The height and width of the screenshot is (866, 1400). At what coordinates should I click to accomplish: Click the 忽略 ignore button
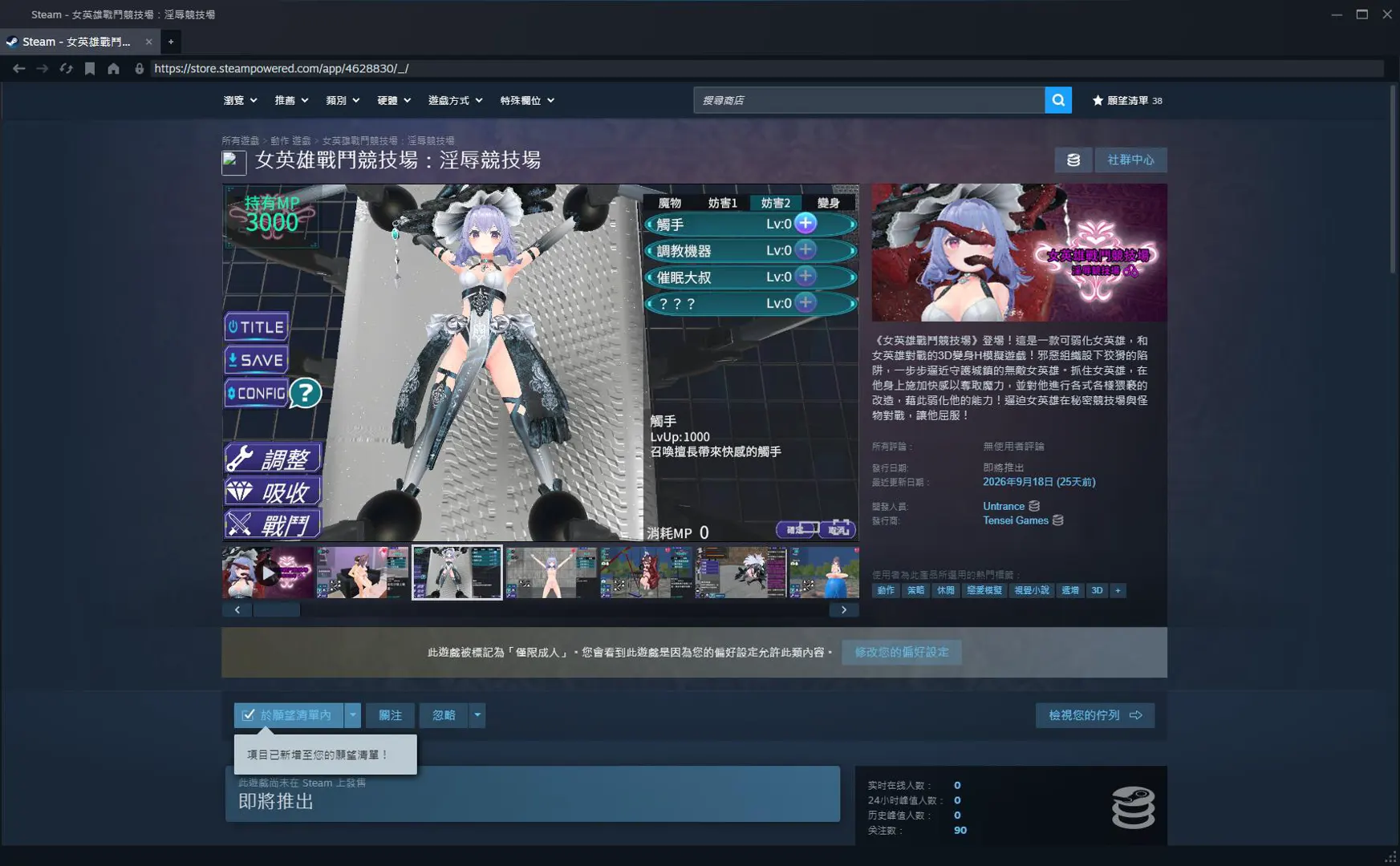[444, 714]
